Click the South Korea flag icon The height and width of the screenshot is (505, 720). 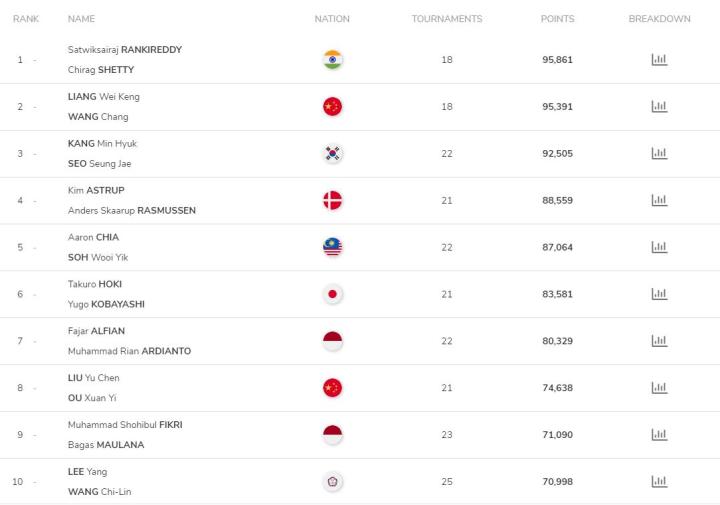(x=332, y=153)
